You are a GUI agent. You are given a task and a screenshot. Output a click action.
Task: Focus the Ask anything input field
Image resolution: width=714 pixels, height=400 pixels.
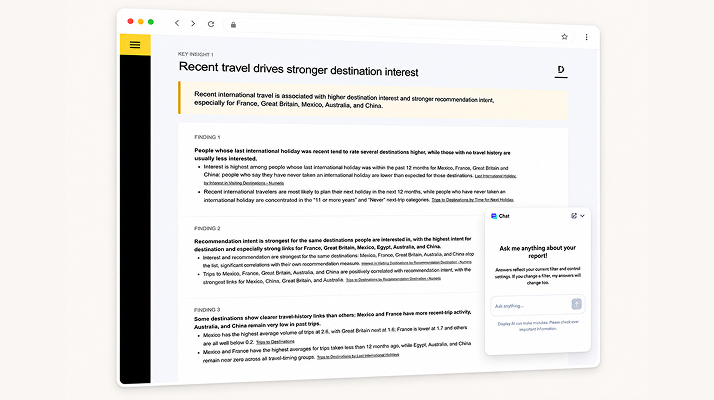click(x=531, y=306)
